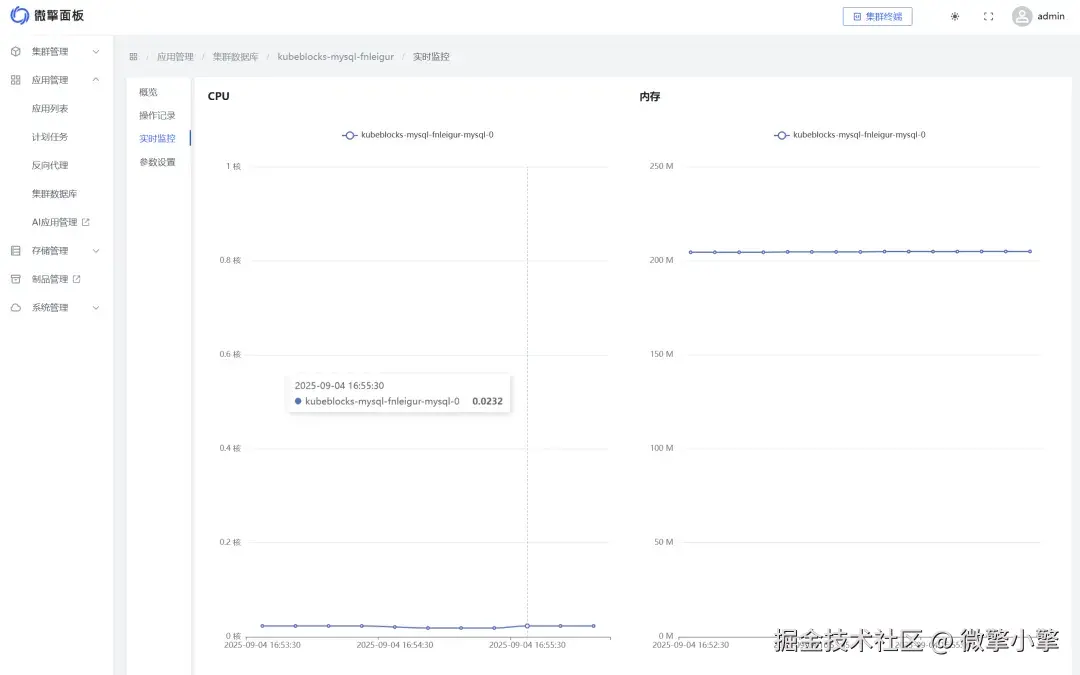The height and width of the screenshot is (675, 1080).
Task: Open the 集群终端 button
Action: 878,17
